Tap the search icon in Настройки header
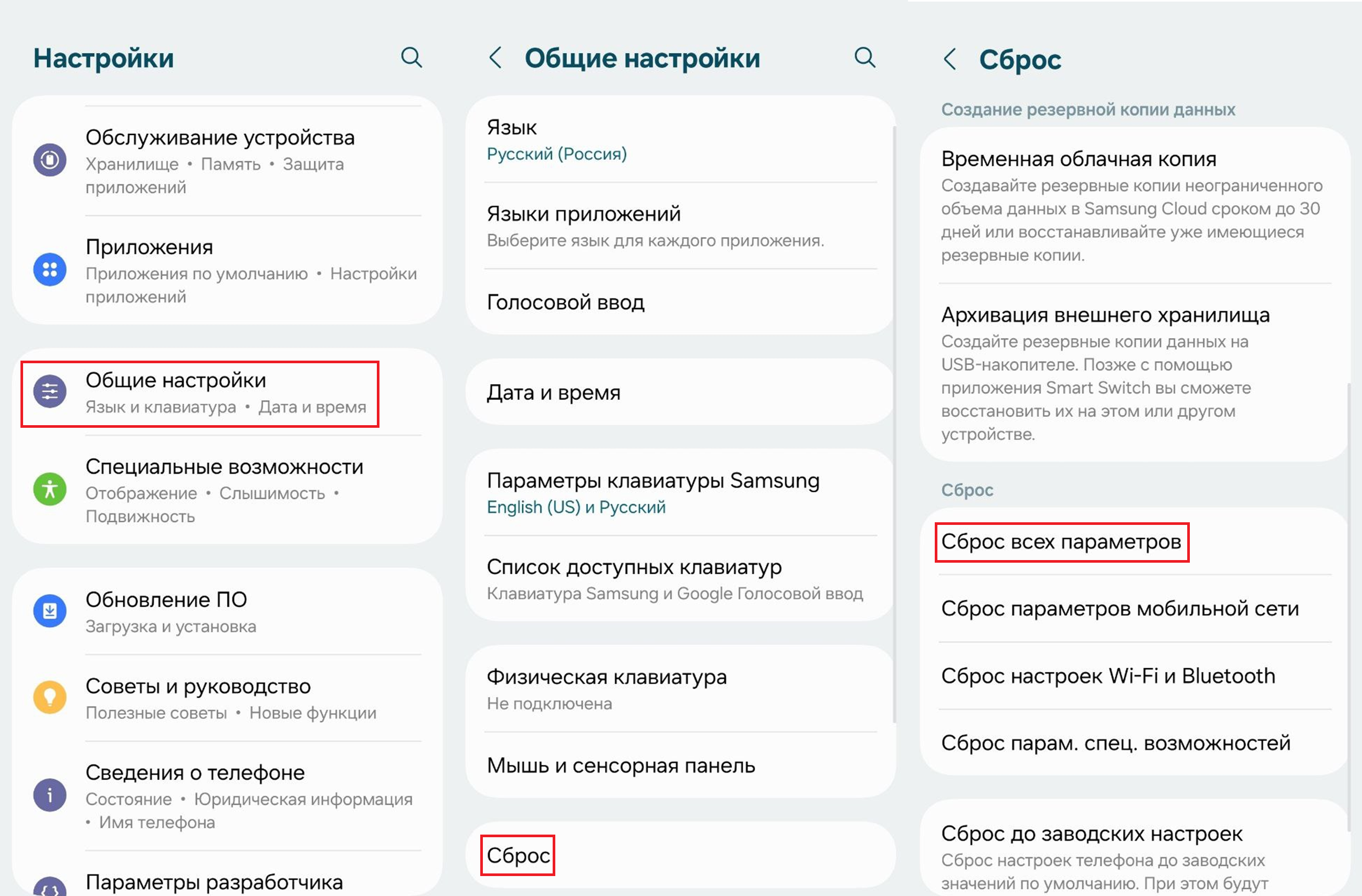Screen dimensions: 1362x896 click(411, 58)
